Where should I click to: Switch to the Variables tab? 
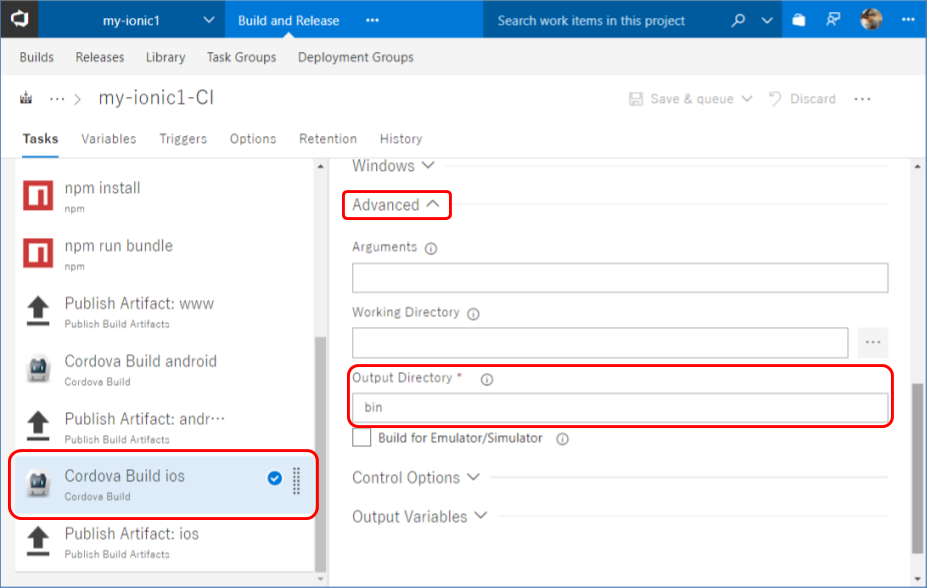point(108,139)
